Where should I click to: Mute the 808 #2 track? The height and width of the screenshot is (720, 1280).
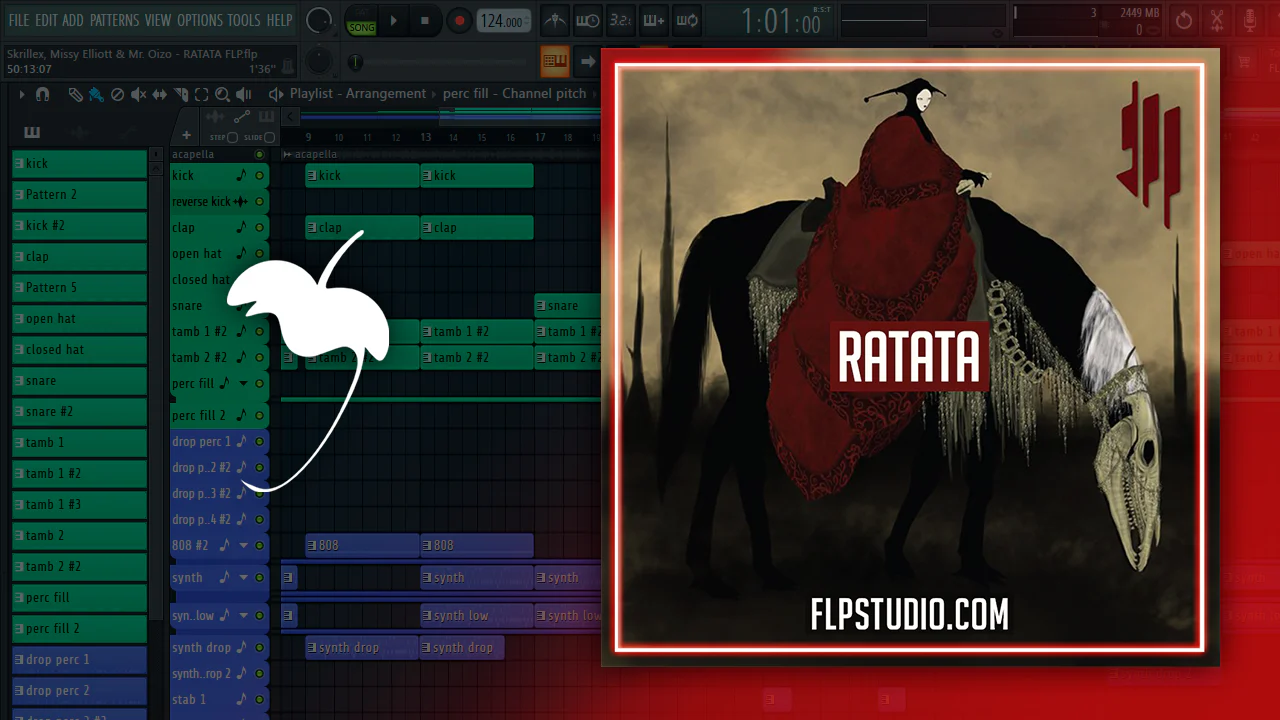(x=259, y=545)
